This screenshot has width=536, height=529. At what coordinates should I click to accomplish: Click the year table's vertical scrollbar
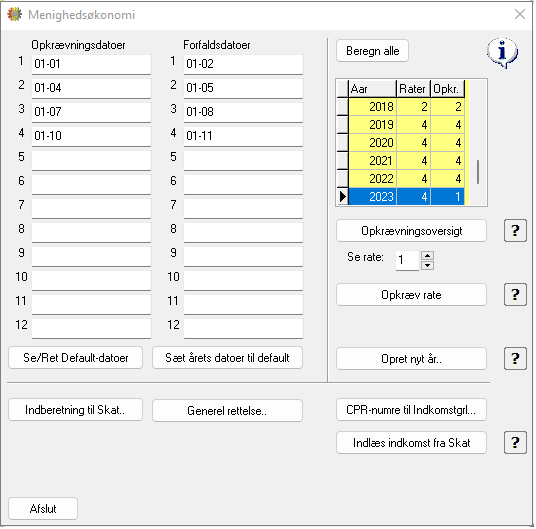coord(478,143)
